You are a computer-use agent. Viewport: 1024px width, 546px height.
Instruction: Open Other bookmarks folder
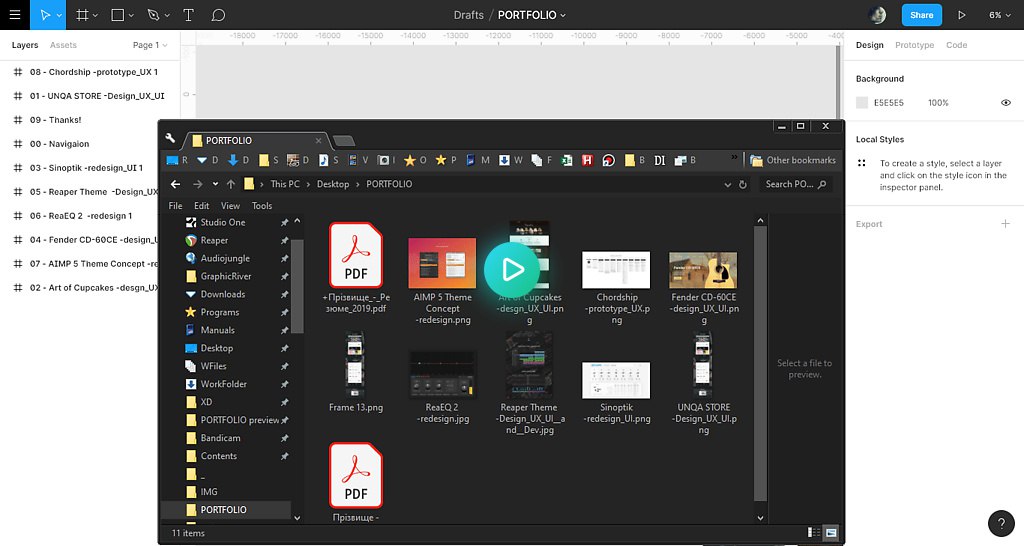793,160
